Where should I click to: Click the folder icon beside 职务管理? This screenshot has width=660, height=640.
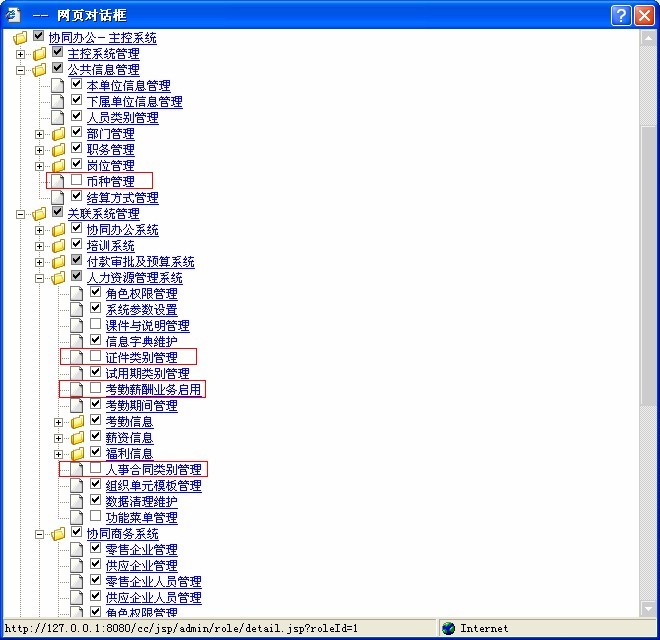pyautogui.click(x=59, y=150)
